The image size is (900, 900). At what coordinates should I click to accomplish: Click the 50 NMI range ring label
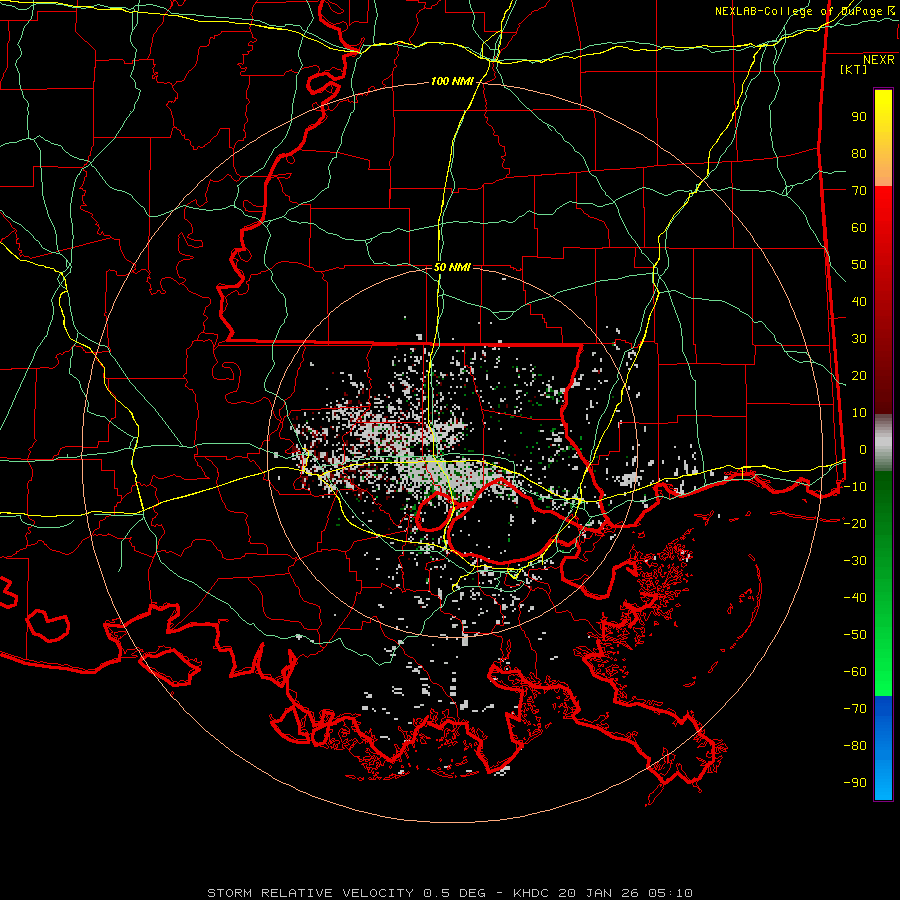pyautogui.click(x=452, y=267)
